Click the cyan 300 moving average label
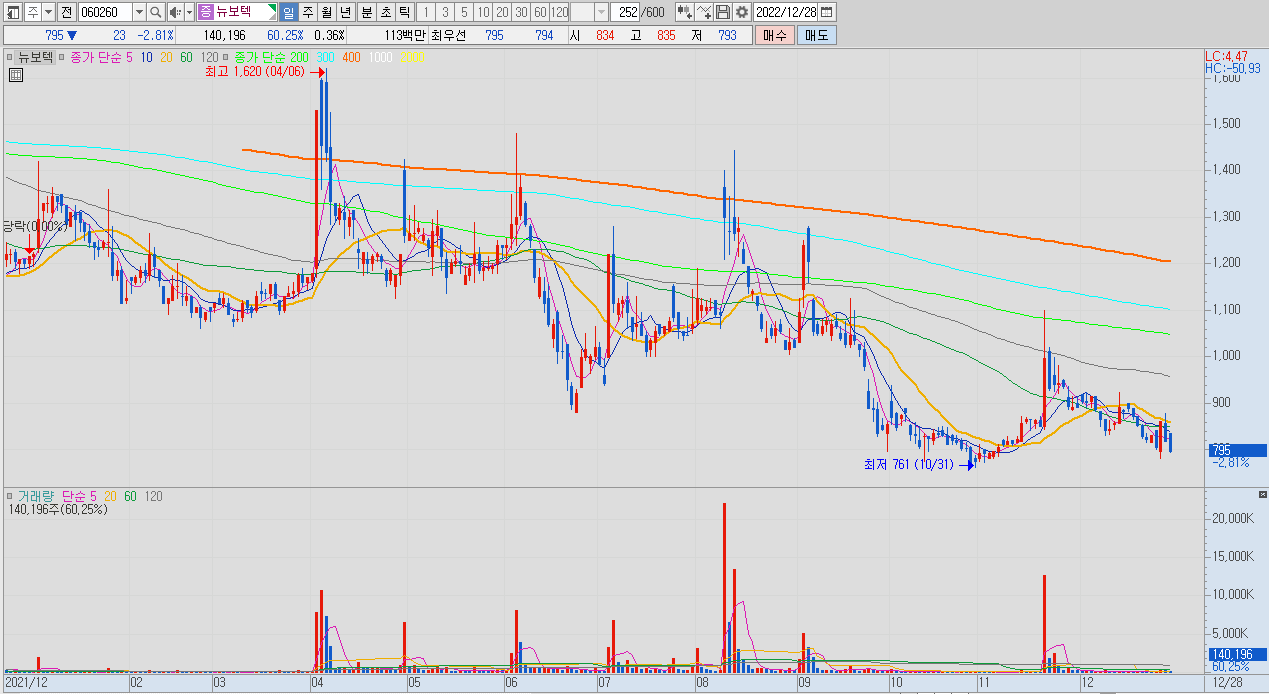 (x=325, y=58)
